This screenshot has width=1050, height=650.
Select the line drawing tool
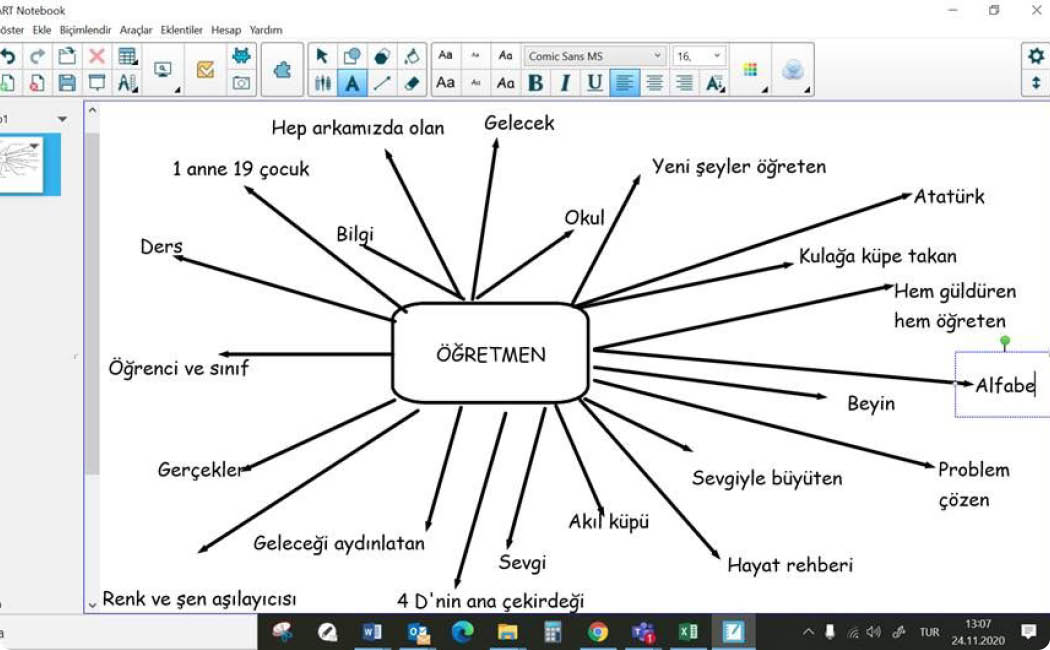tap(382, 83)
